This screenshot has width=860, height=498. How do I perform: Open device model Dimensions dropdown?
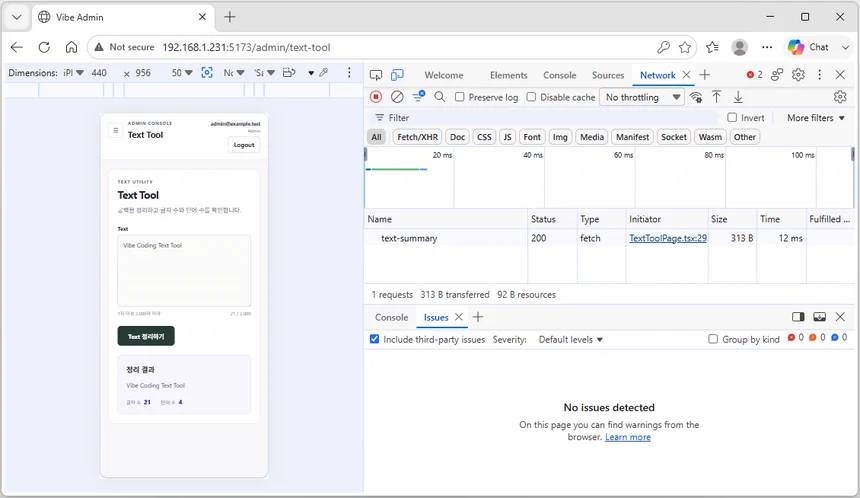tap(73, 72)
